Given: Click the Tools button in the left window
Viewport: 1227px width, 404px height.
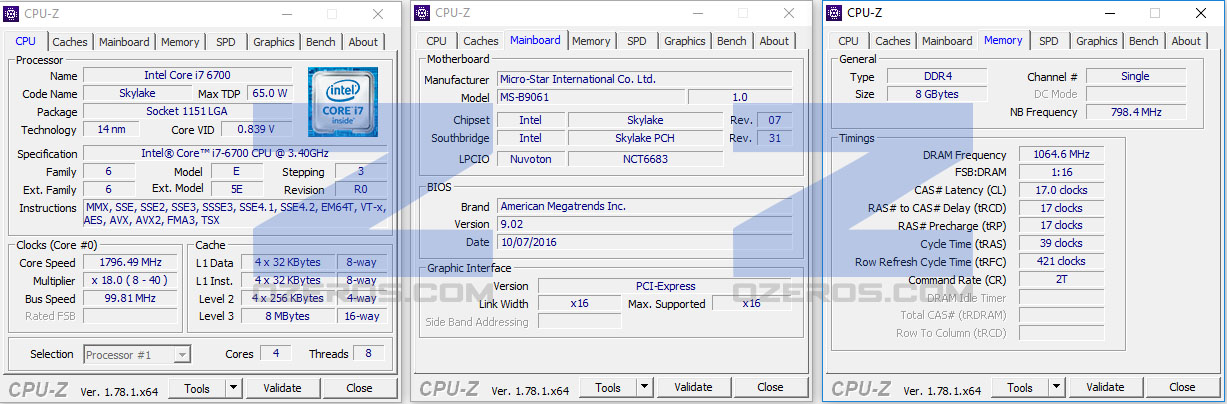Looking at the screenshot, I should tap(197, 388).
